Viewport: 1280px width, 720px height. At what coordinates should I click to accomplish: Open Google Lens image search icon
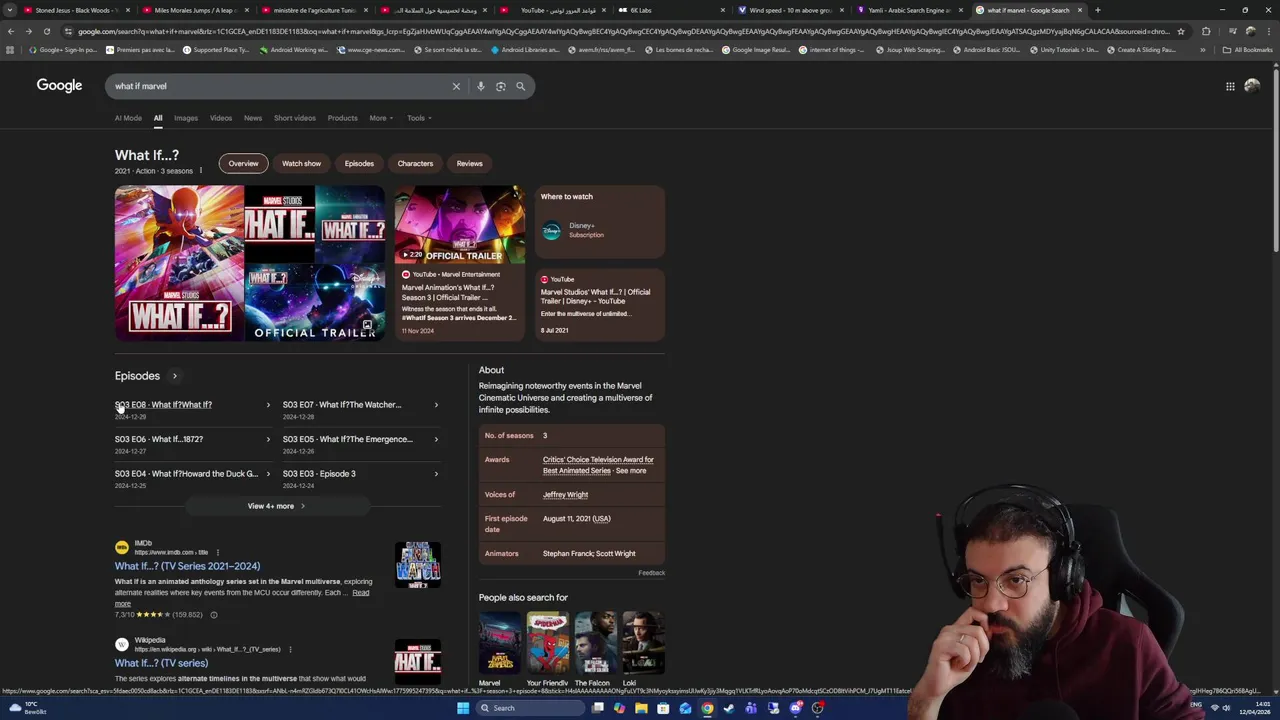501,86
